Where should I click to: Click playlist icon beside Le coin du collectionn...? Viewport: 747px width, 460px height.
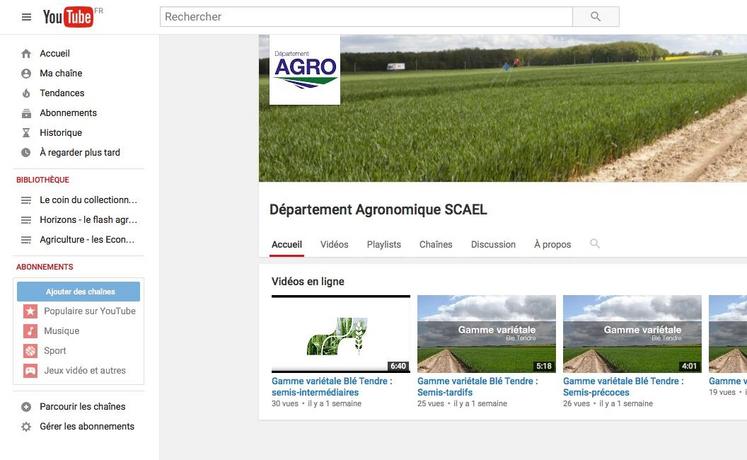(x=26, y=200)
